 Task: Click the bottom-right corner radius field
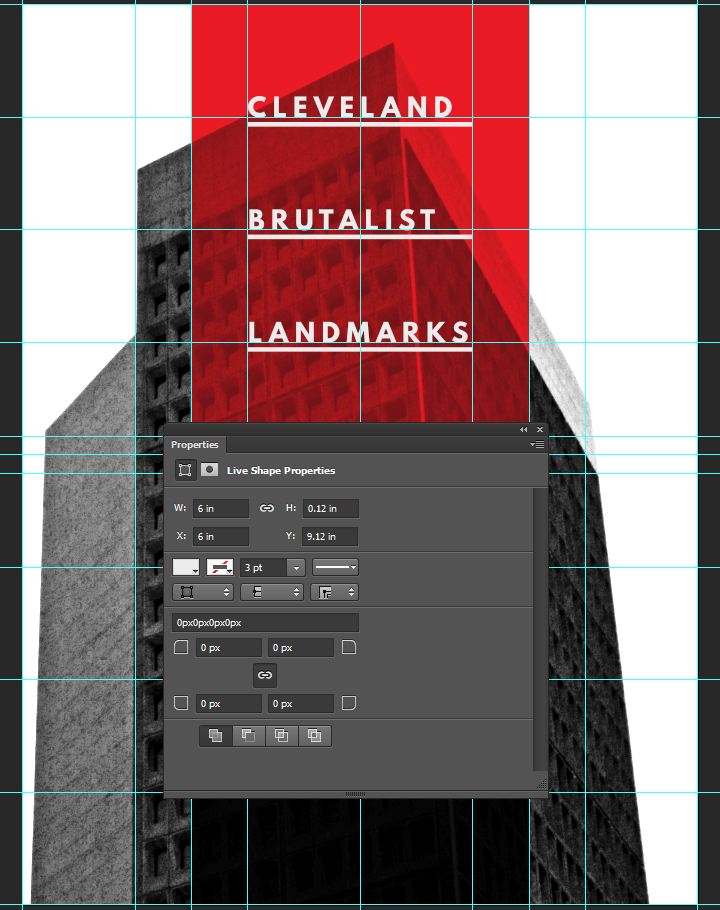301,703
